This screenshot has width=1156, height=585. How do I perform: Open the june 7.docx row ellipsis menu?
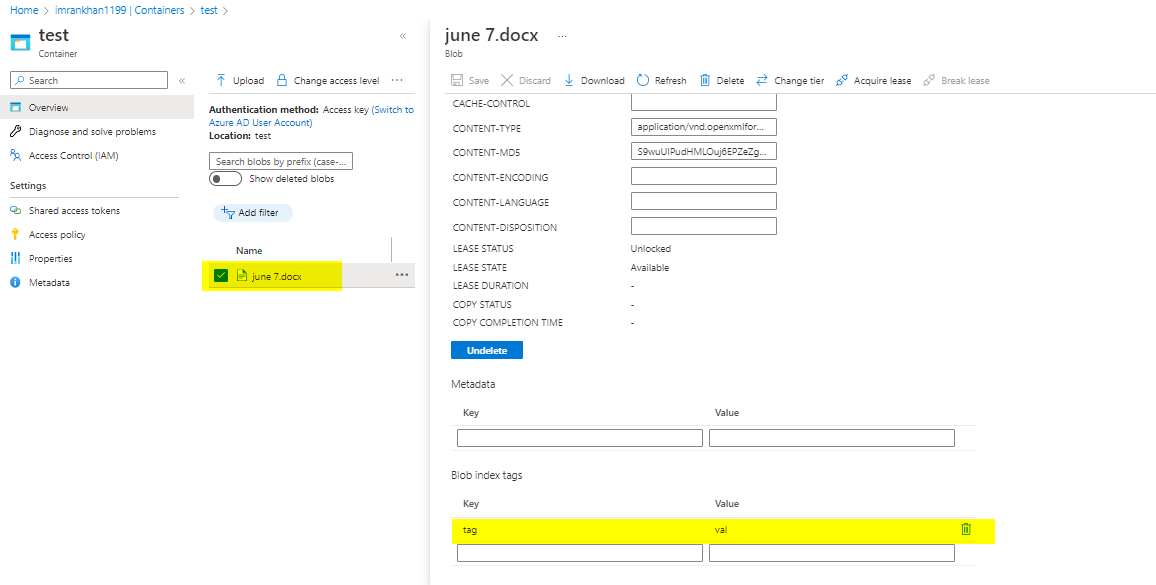tap(402, 275)
